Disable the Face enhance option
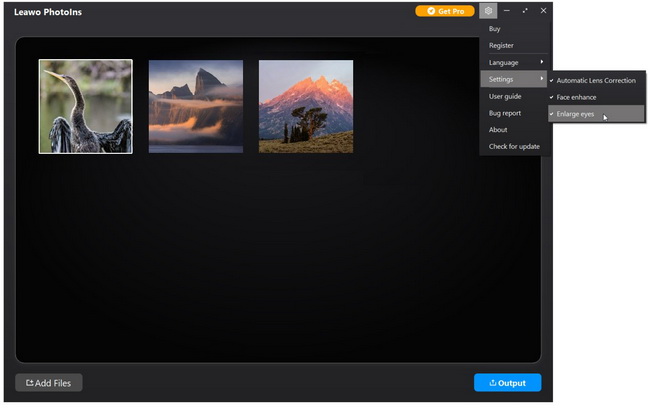This screenshot has height=408, width=650. coord(576,97)
